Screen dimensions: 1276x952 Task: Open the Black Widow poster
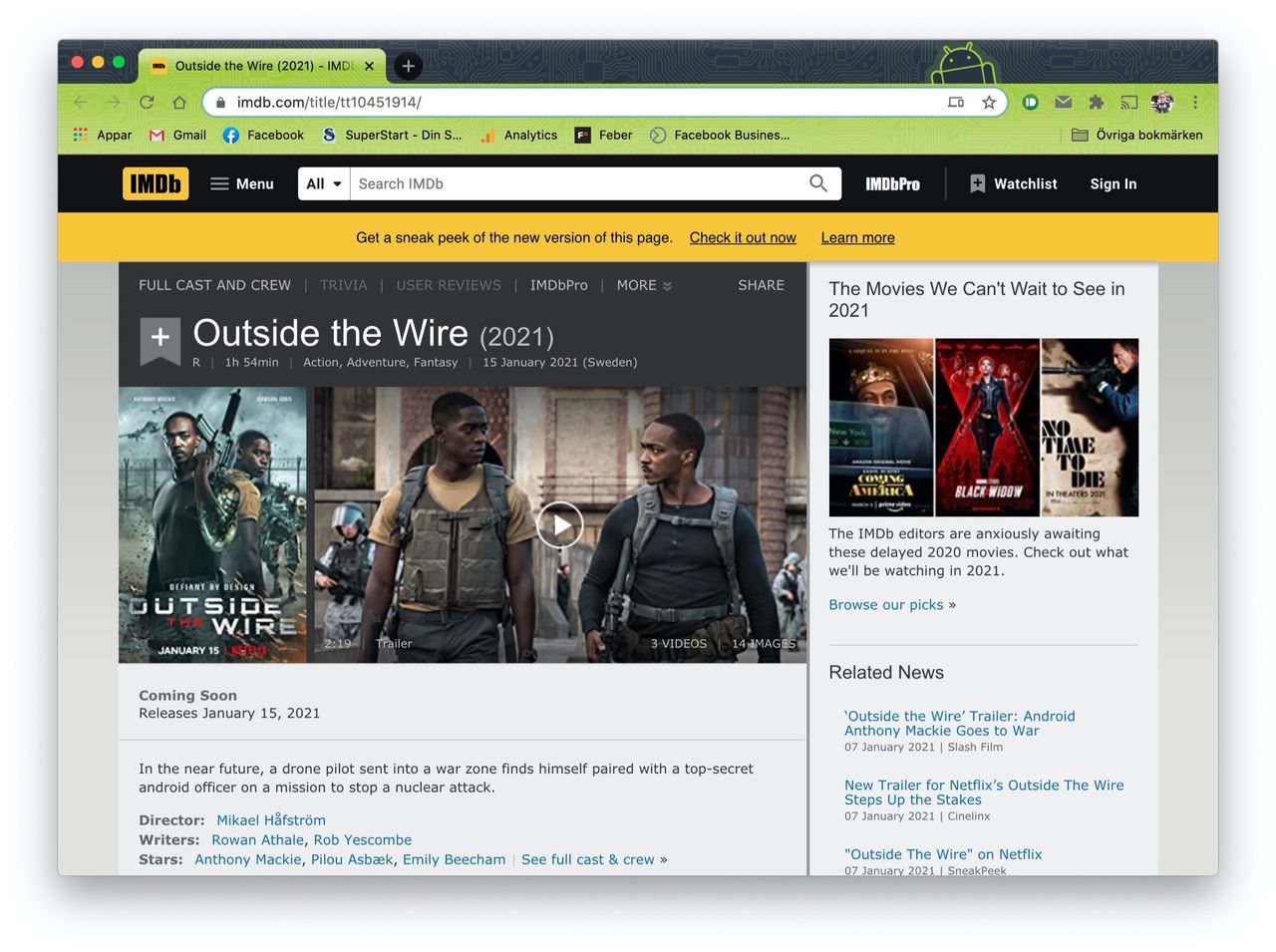(987, 427)
